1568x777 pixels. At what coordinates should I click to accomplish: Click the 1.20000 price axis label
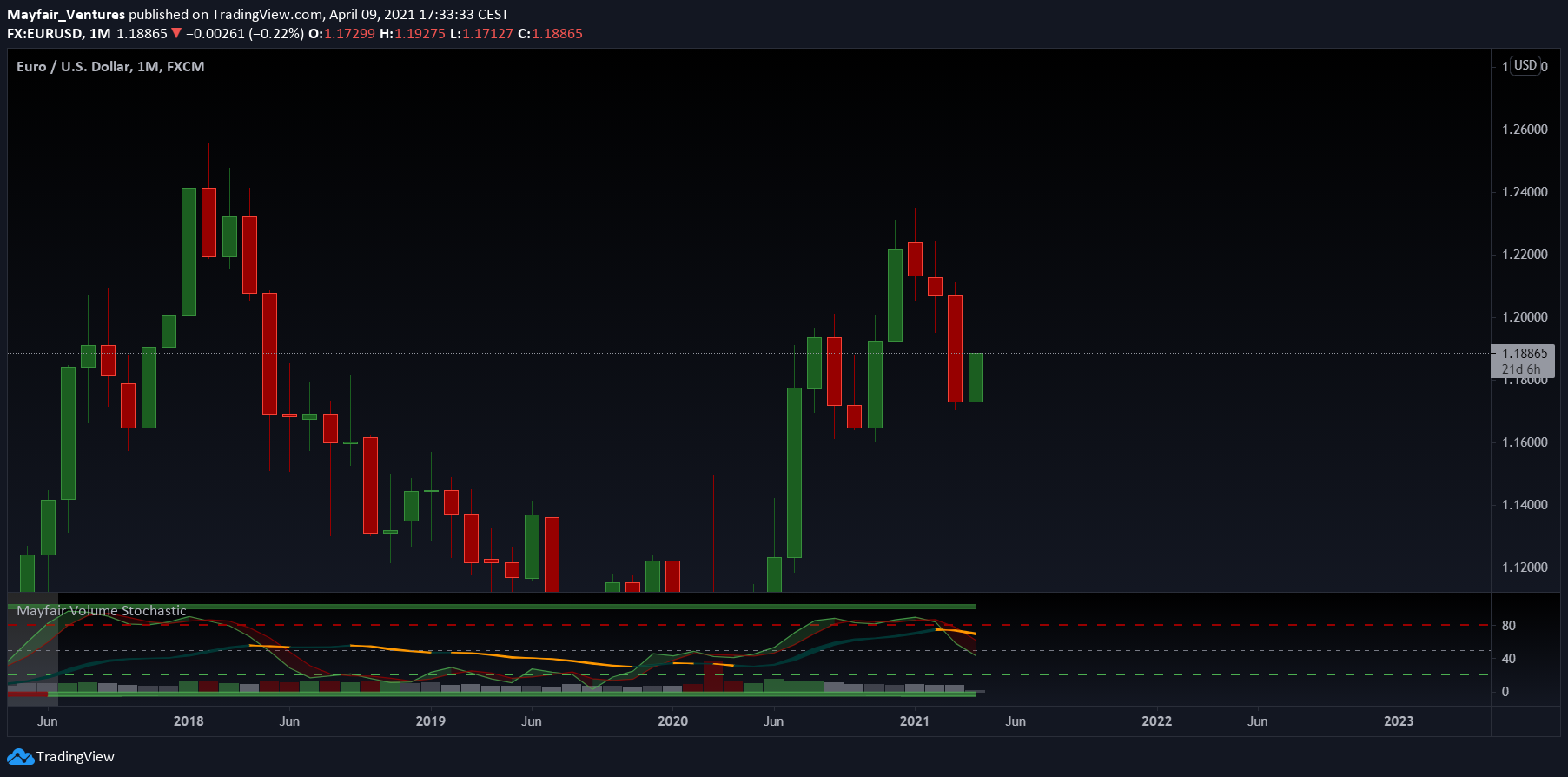coord(1525,316)
